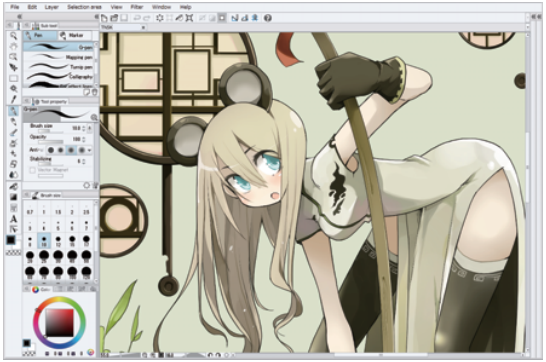Select the second Anti-aliasing option
This screenshot has width=546, height=362.
pyautogui.click(x=61, y=150)
